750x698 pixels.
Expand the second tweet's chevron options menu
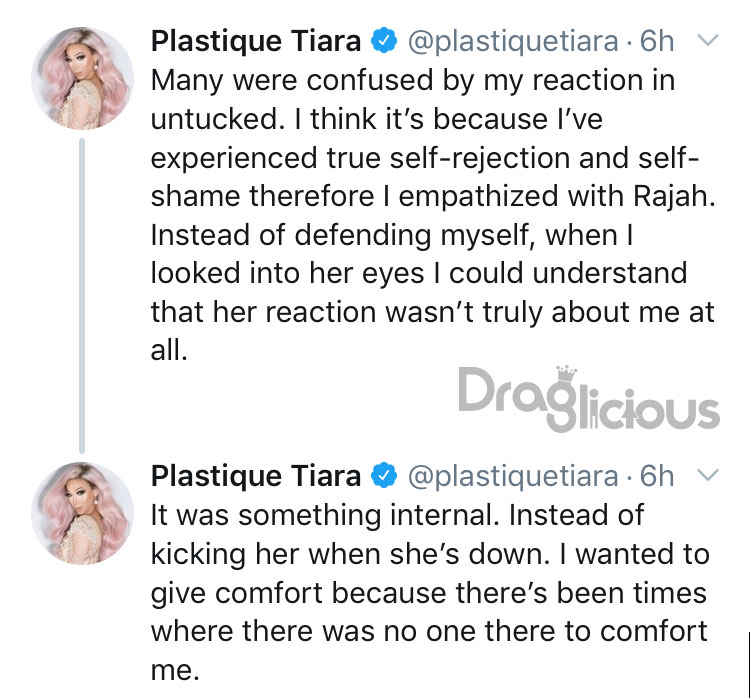pyautogui.click(x=708, y=475)
